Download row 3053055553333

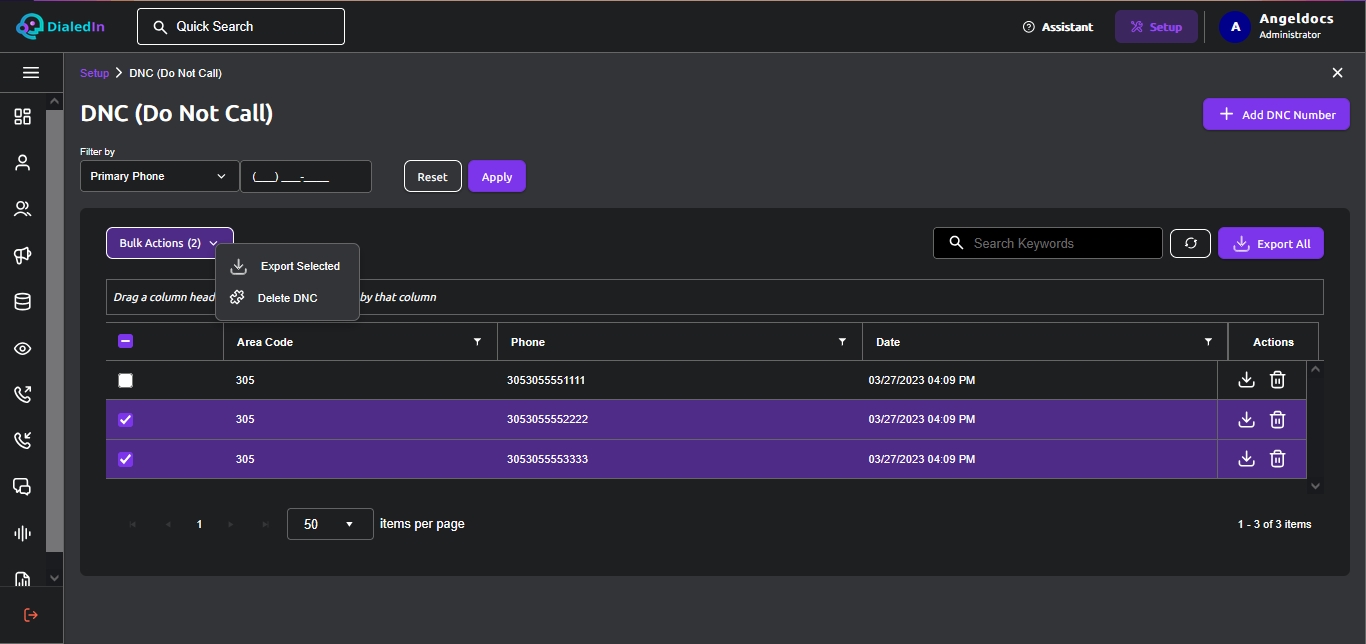click(1246, 458)
